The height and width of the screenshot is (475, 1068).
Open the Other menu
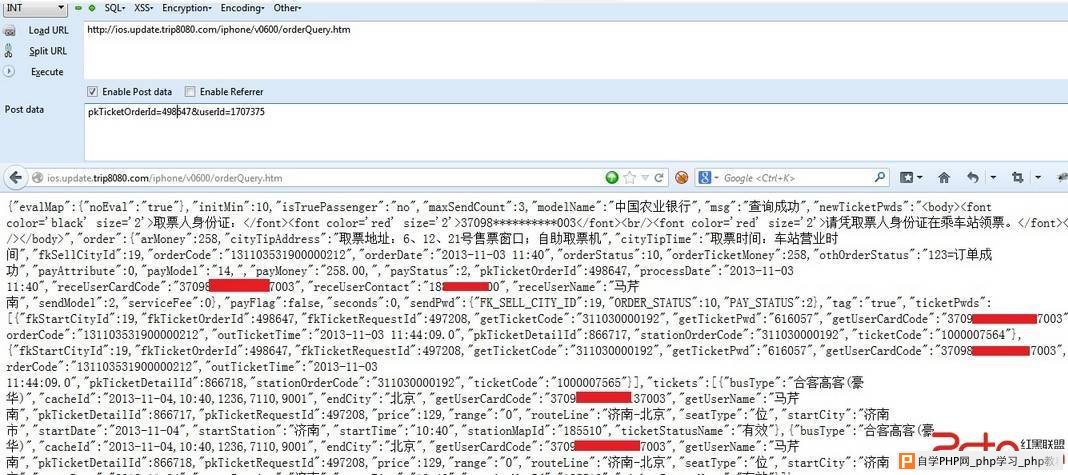tap(287, 8)
